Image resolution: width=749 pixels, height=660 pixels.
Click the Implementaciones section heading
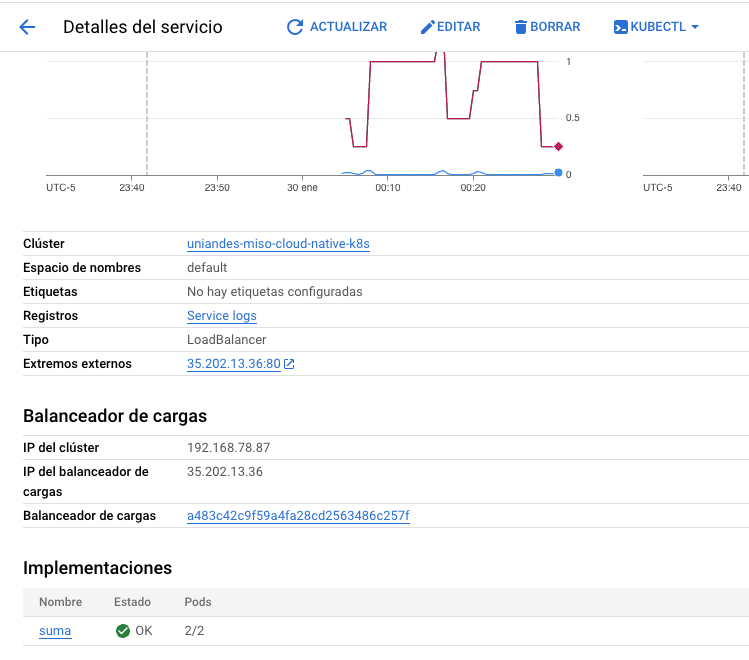pyautogui.click(x=97, y=568)
